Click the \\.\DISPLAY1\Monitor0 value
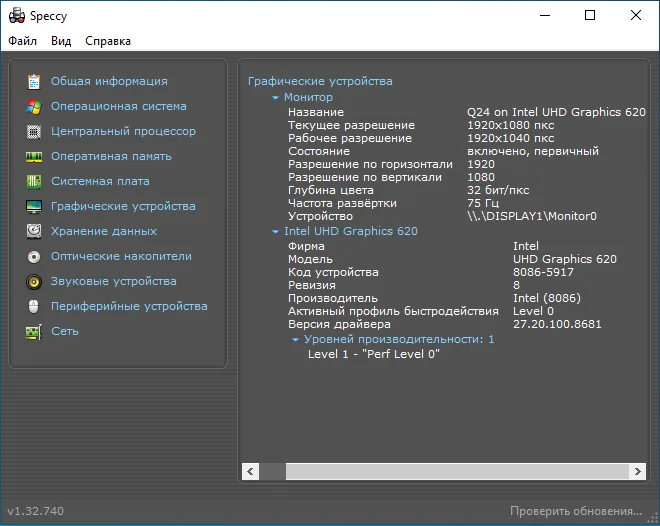The height and width of the screenshot is (526, 660). (532, 216)
